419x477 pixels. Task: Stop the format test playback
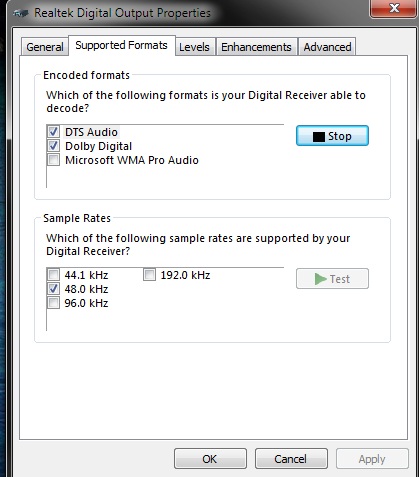point(332,136)
